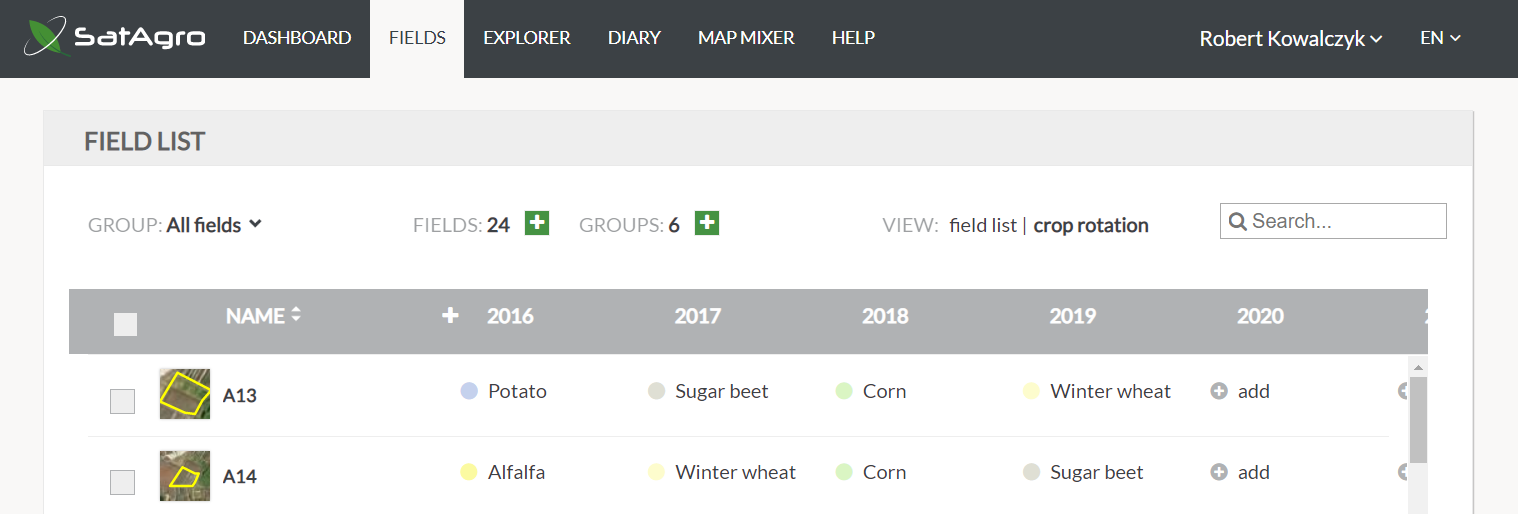Add 2020 crop for field A13
Screen dimensions: 1518x514
pos(1240,391)
